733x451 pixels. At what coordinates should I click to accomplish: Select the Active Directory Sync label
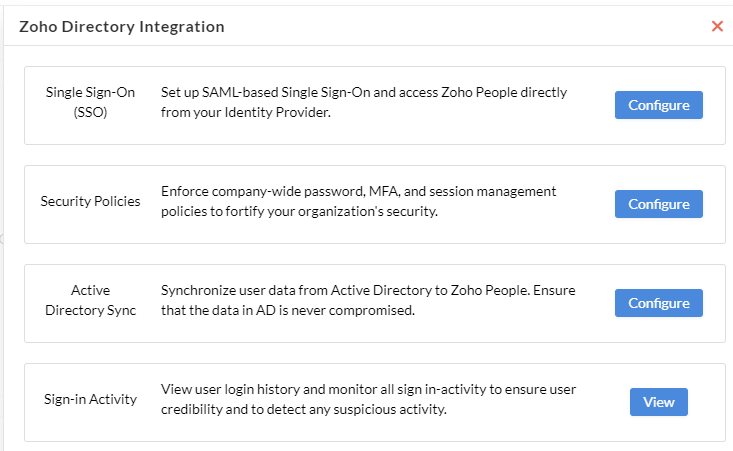pyautogui.click(x=90, y=301)
